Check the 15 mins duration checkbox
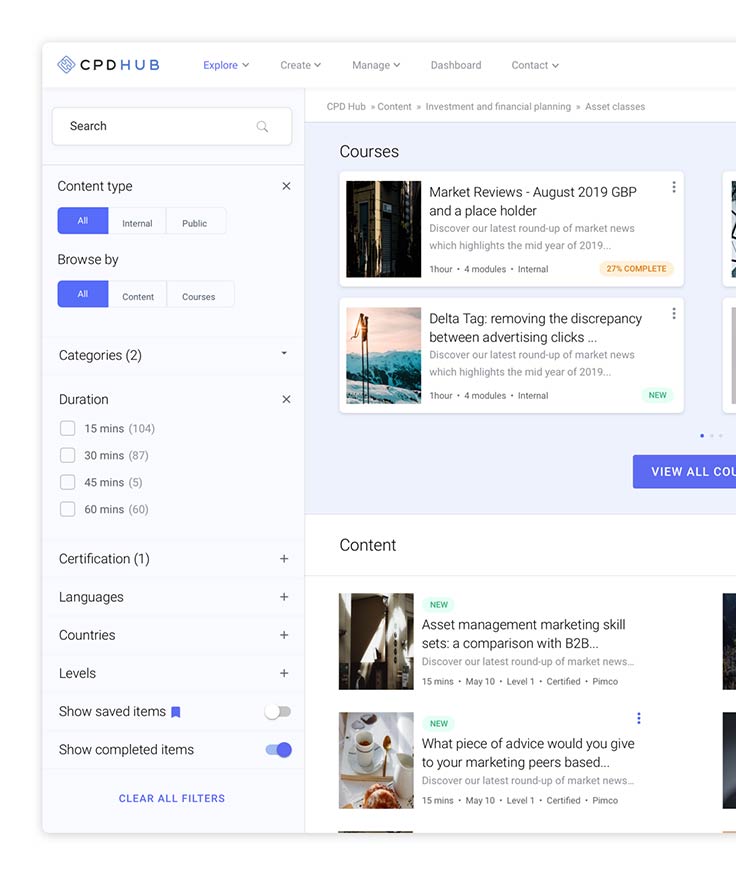The height and width of the screenshot is (874, 736). pos(67,429)
